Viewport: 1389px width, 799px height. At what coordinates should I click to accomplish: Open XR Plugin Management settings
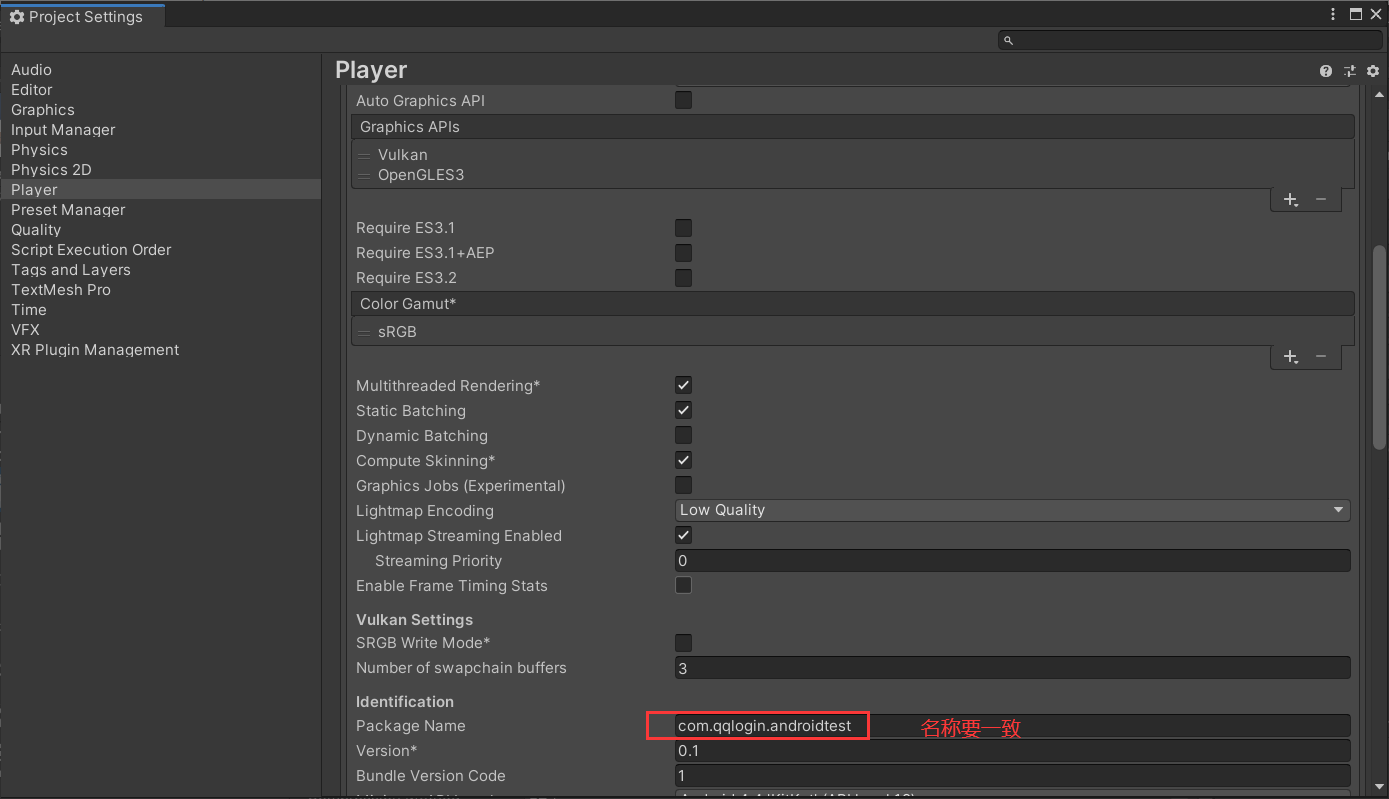tap(94, 350)
